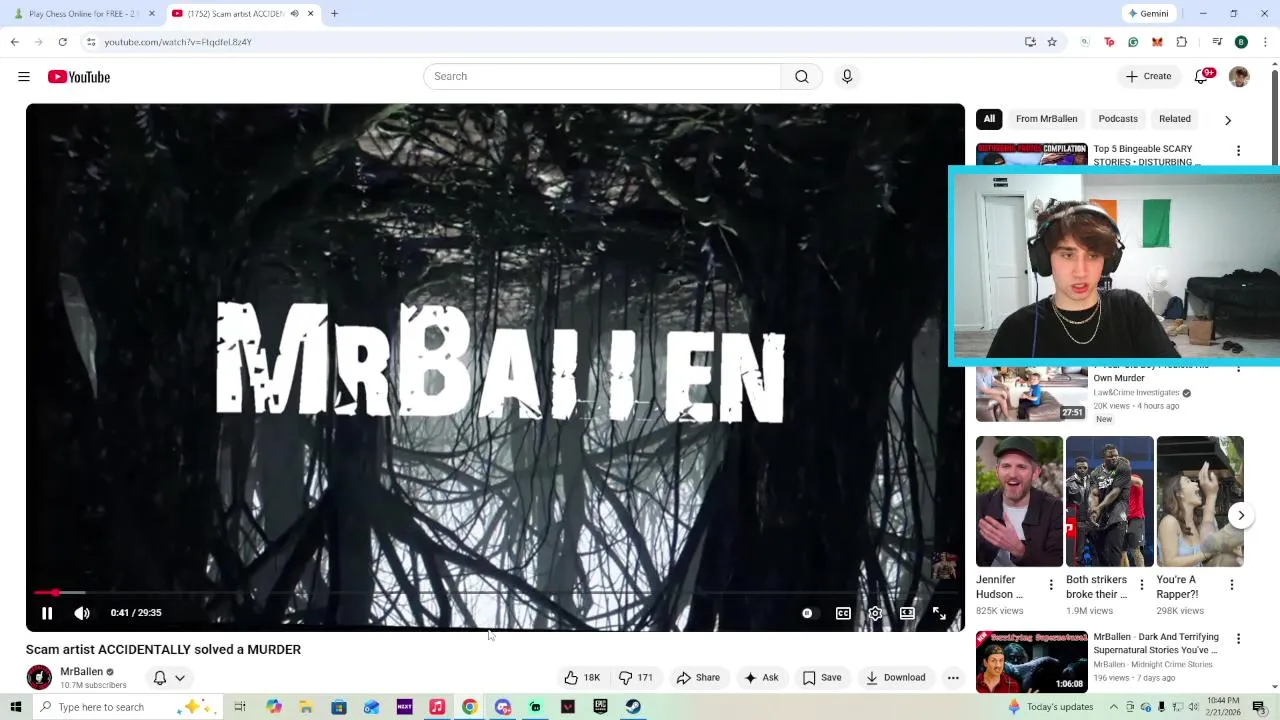Click the search magnifier button
Screen dimensions: 1280x720
802,77
